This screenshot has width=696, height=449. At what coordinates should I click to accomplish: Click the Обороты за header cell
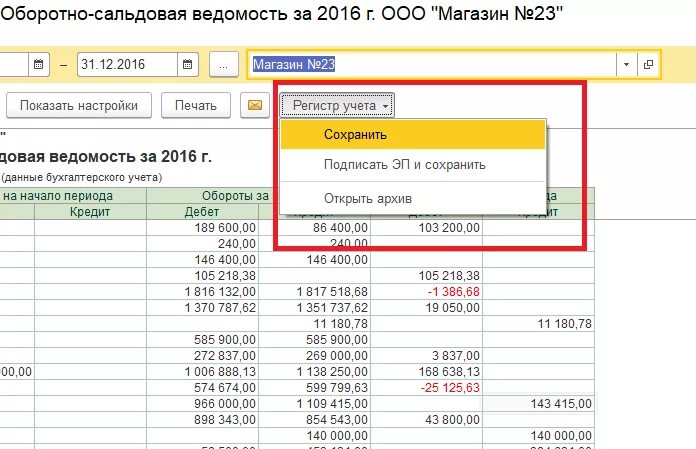(214, 196)
